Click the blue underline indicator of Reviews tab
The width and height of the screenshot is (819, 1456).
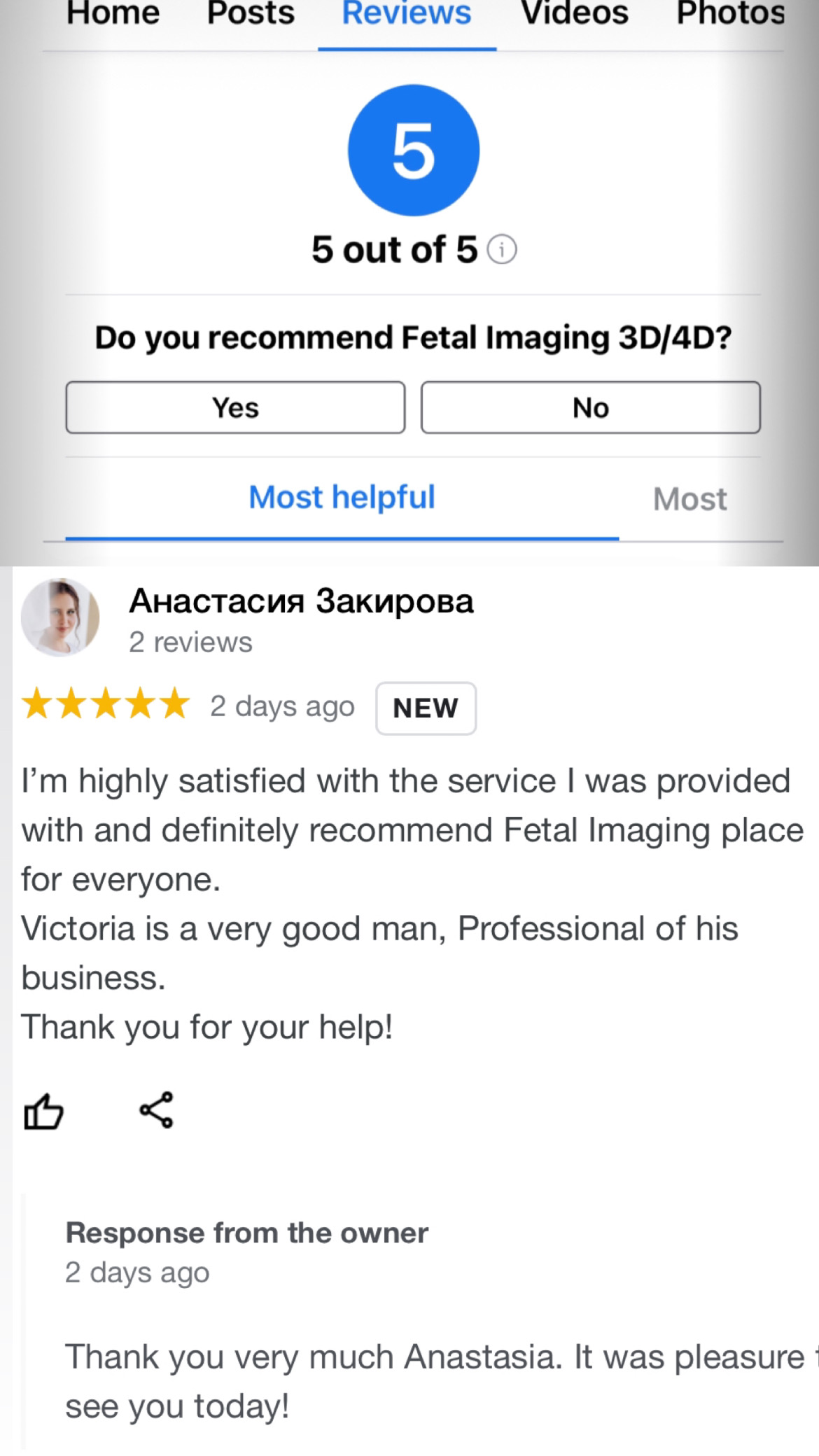click(407, 48)
